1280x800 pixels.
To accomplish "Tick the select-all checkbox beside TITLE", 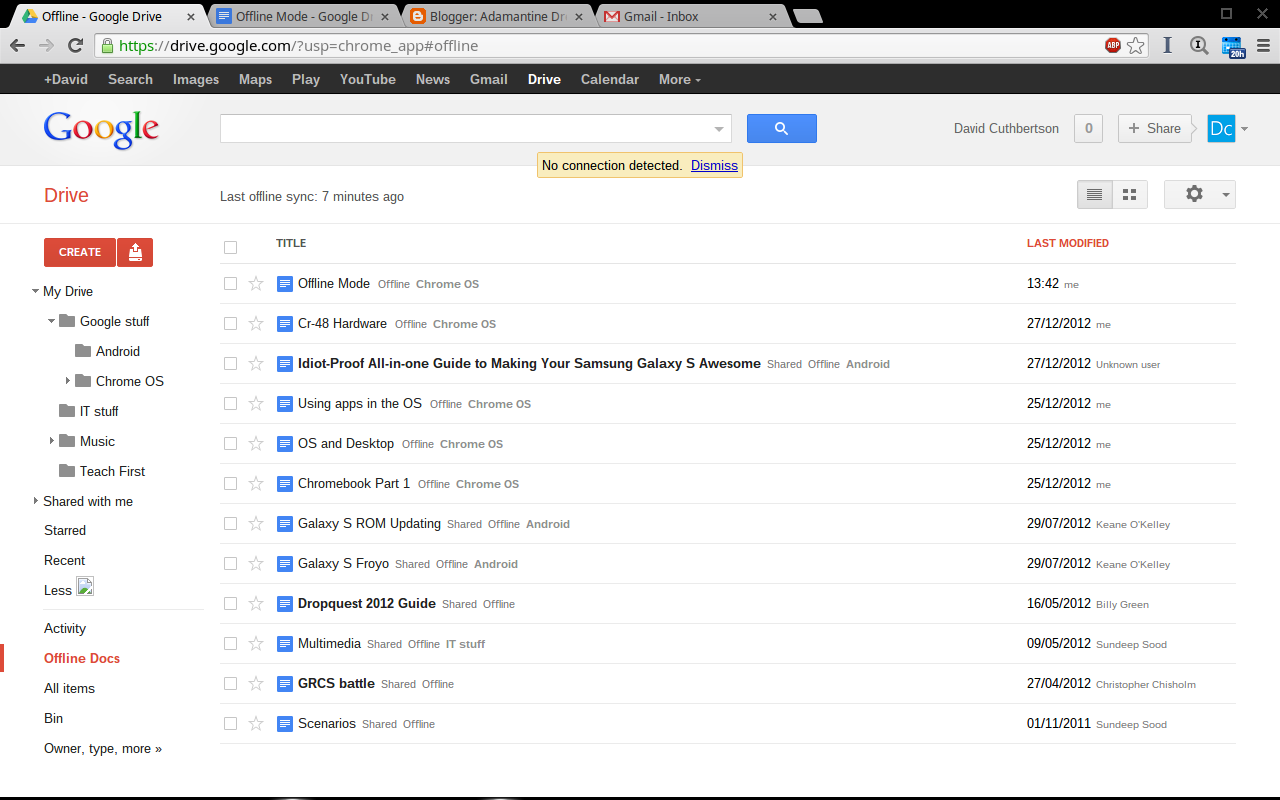I will [231, 247].
